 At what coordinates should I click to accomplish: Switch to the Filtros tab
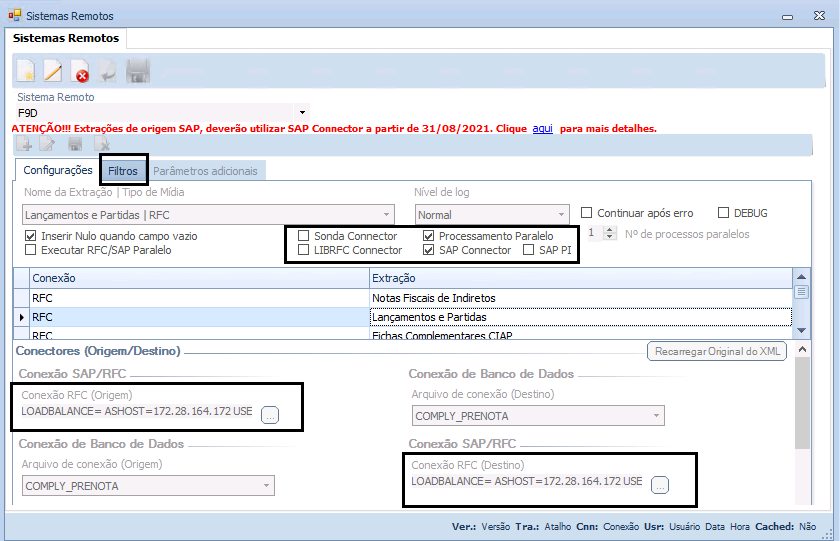tap(123, 171)
